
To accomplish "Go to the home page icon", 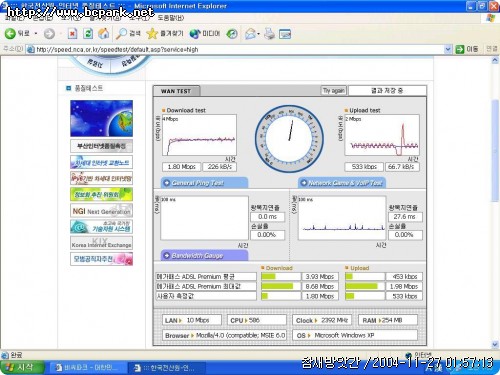I will click(104, 33).
